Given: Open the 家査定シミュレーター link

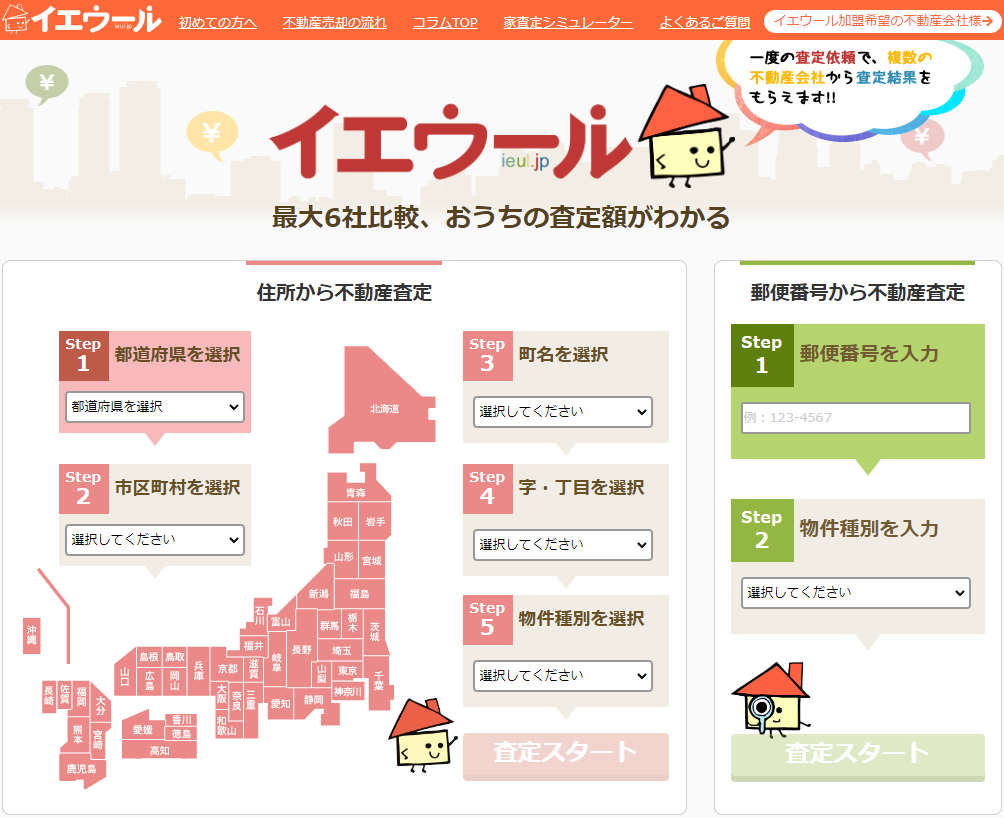Looking at the screenshot, I should (x=568, y=22).
